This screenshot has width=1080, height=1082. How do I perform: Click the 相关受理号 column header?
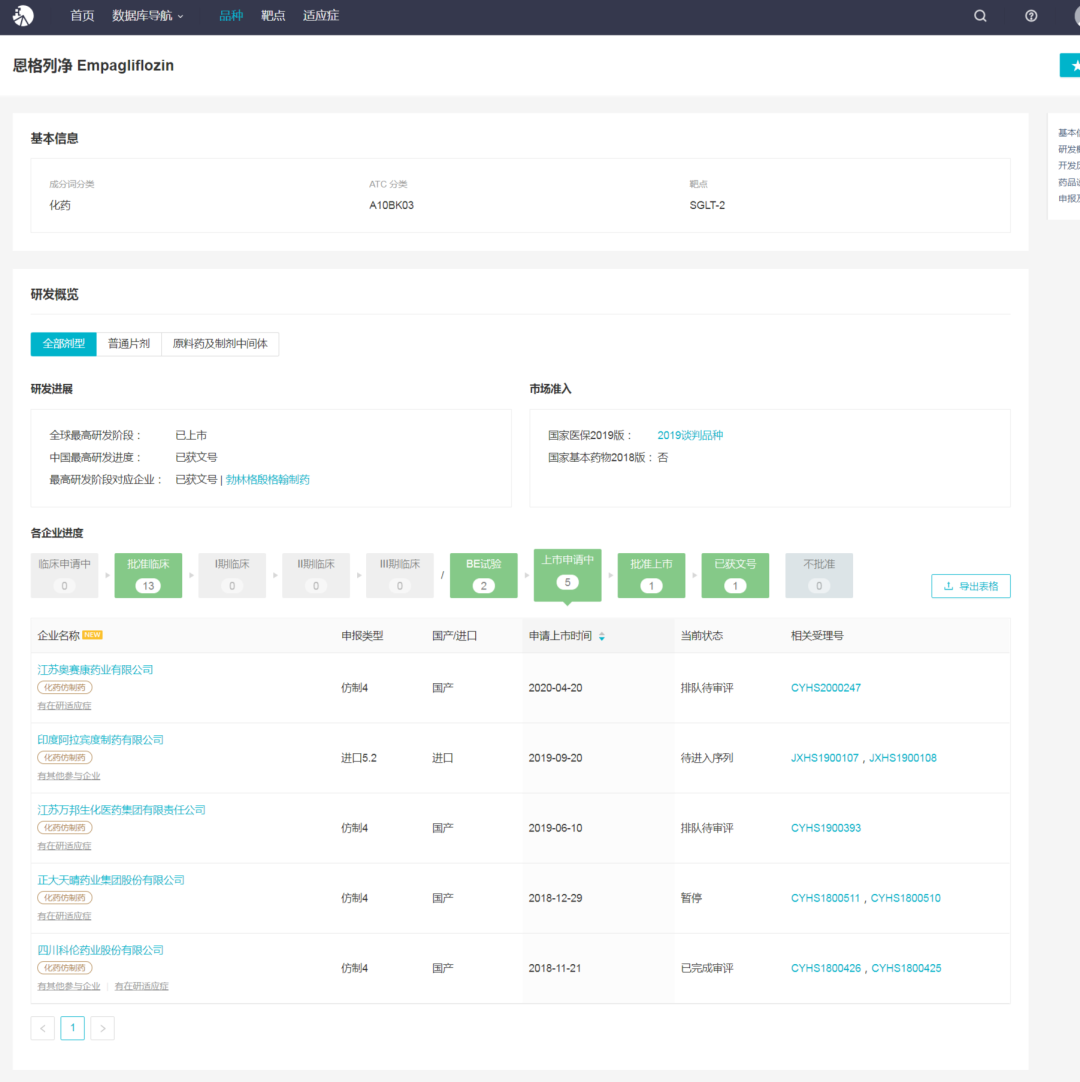[x=817, y=636]
